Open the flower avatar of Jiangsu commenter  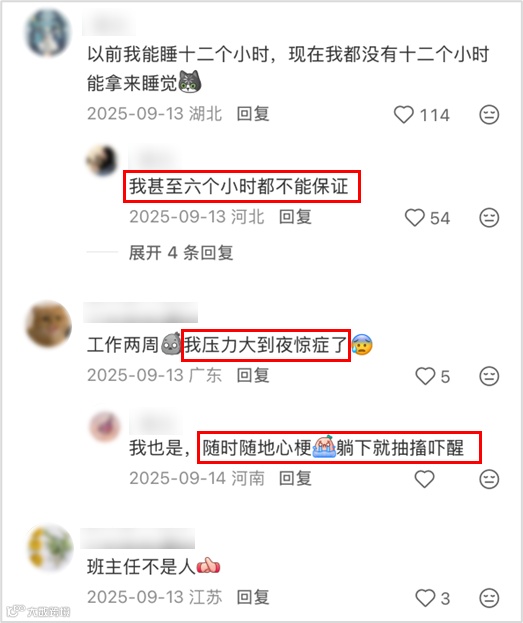(x=50, y=548)
